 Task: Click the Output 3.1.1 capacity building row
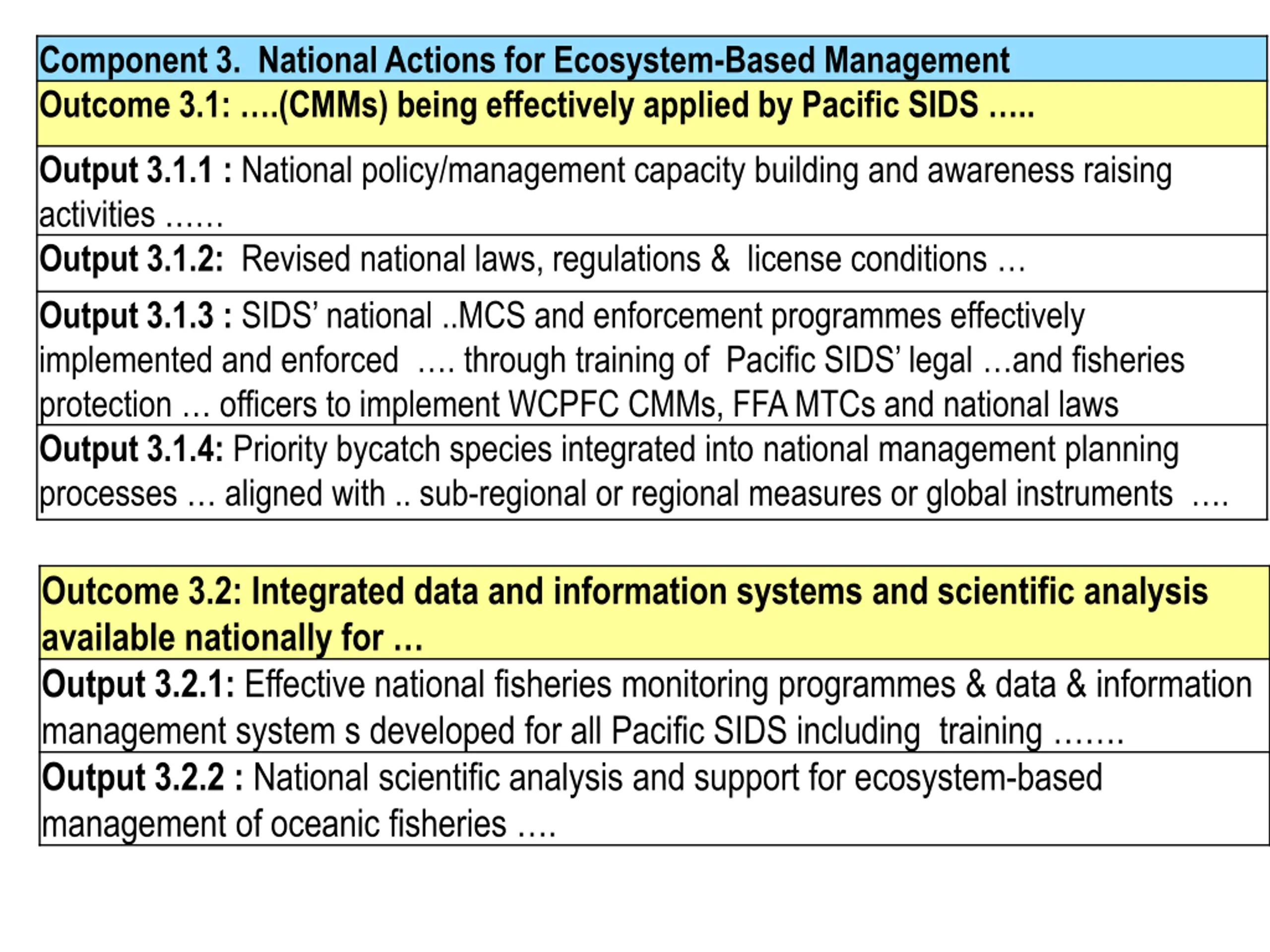(652, 190)
